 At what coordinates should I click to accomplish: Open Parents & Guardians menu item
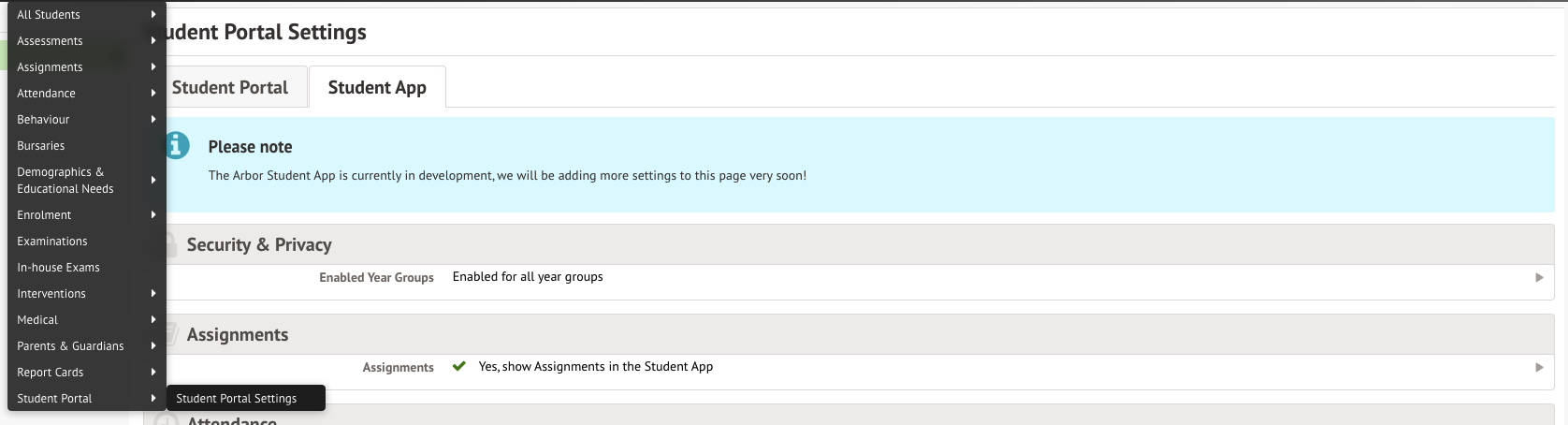pyautogui.click(x=70, y=346)
